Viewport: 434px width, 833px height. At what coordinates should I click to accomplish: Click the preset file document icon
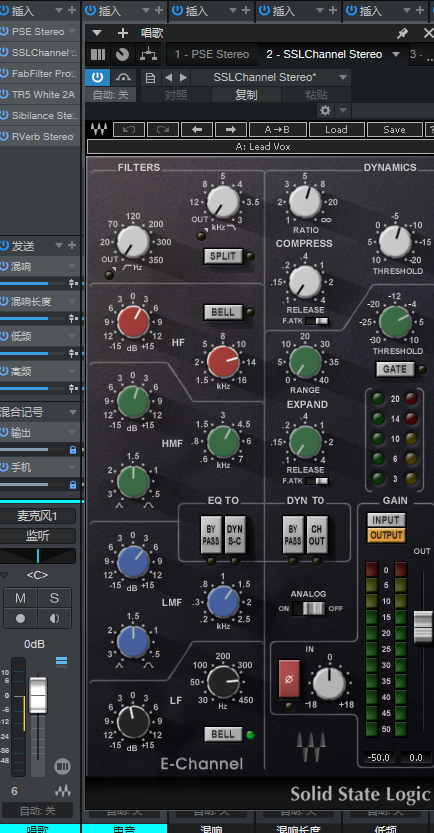tap(150, 78)
